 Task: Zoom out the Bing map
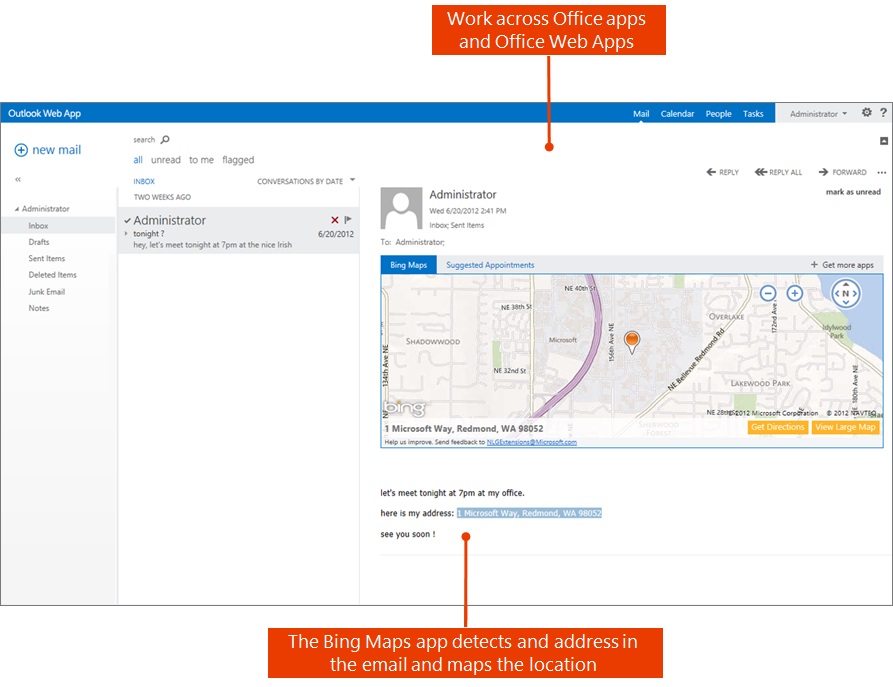click(x=768, y=293)
